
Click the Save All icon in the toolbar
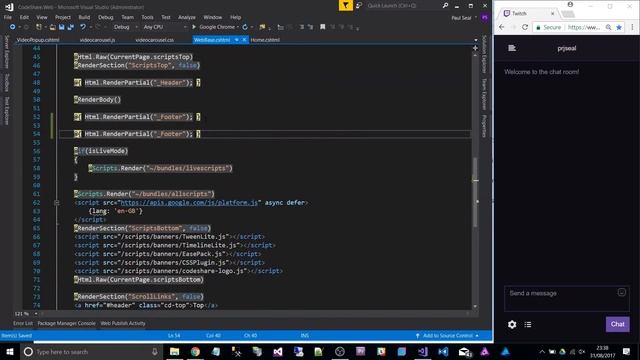pyautogui.click(x=71, y=27)
